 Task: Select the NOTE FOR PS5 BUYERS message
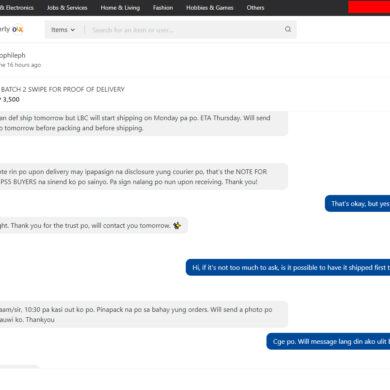tap(144, 177)
